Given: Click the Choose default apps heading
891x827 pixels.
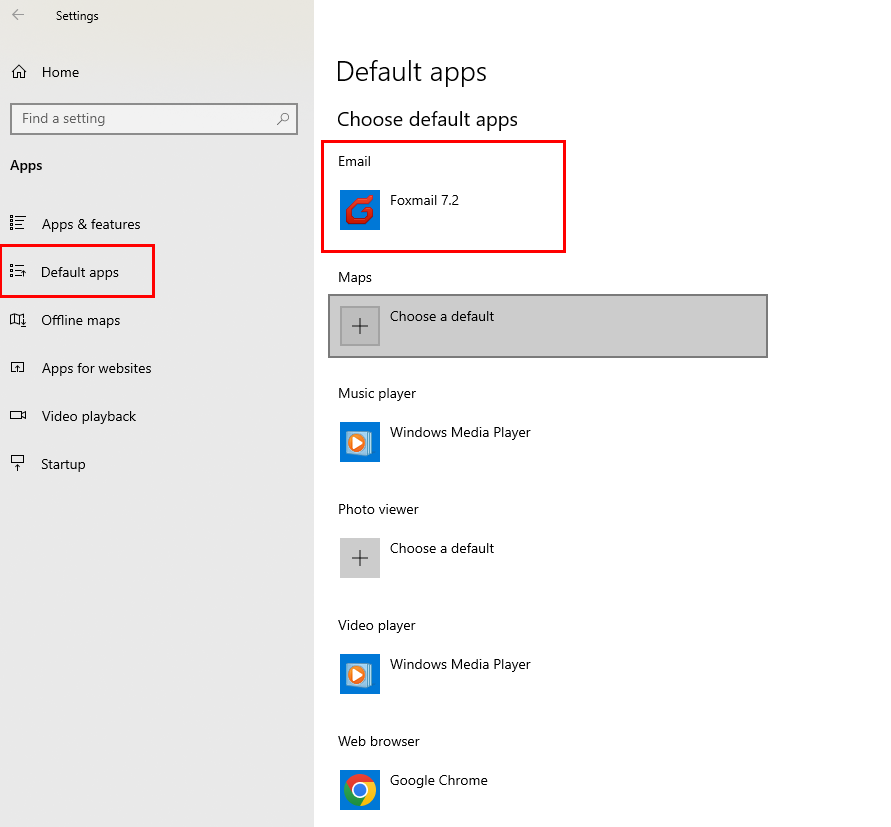Looking at the screenshot, I should 427,119.
